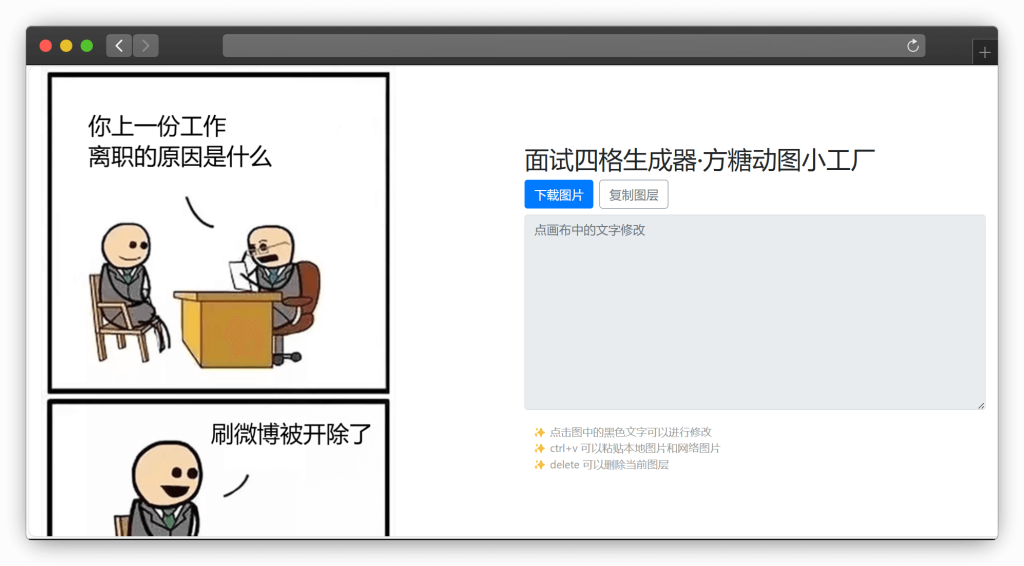Click the 点画布中的文字修改 text area

[754, 312]
